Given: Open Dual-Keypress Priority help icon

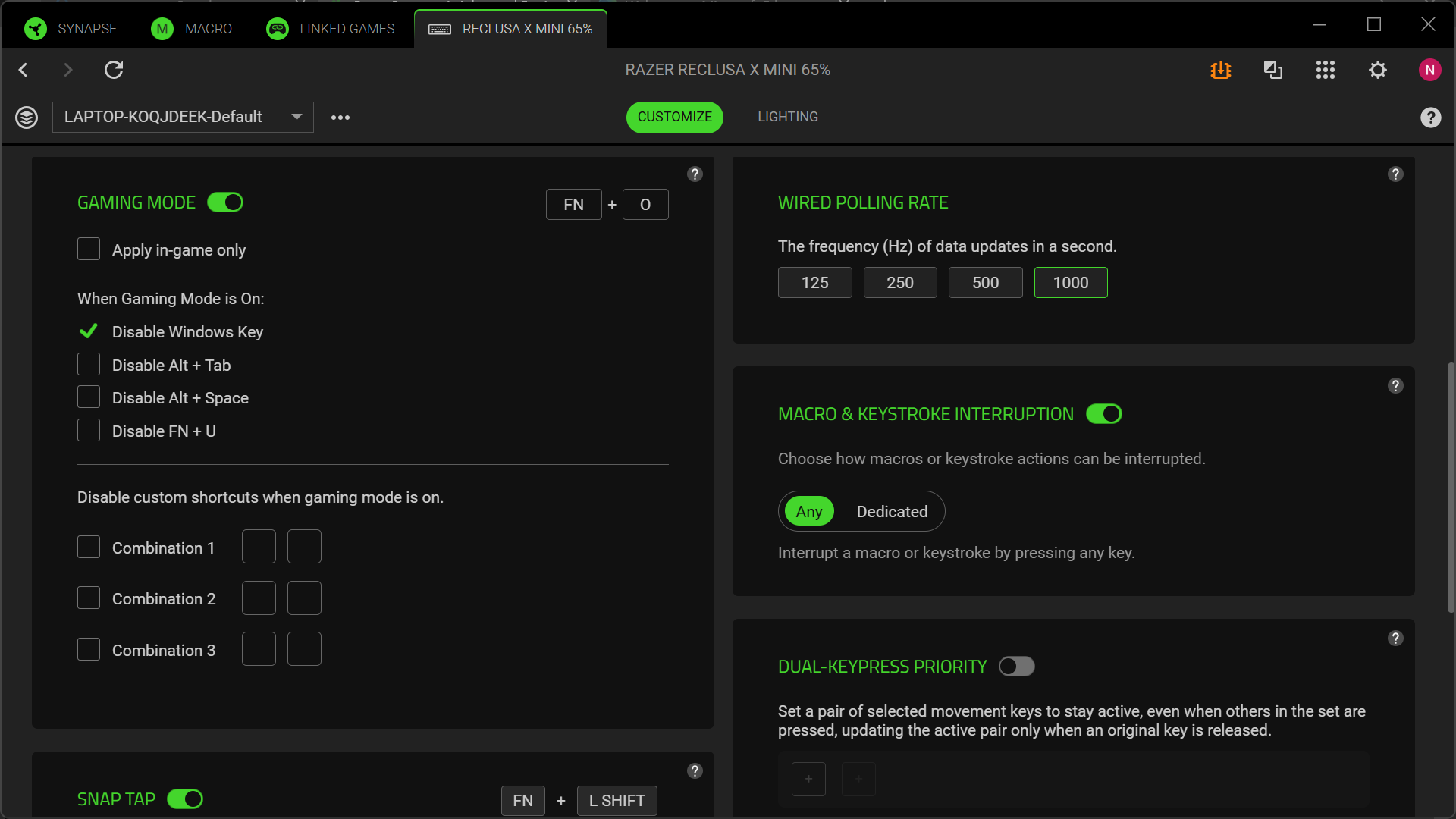Looking at the screenshot, I should tap(1395, 639).
